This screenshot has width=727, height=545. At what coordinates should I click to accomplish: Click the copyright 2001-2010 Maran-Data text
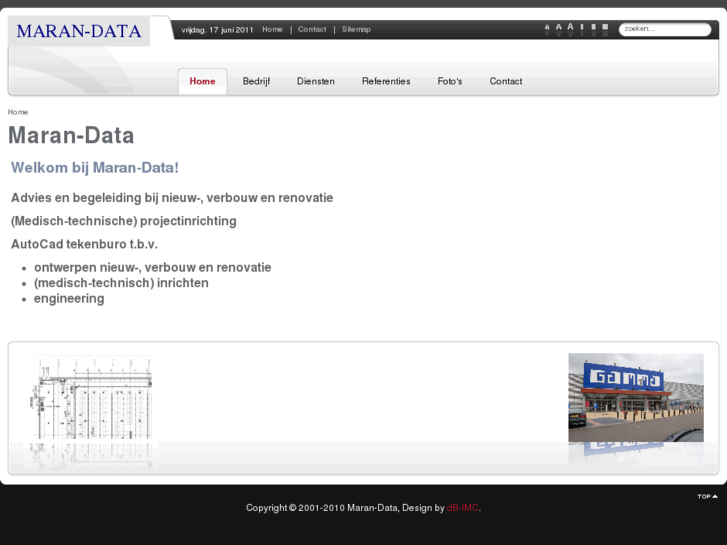322,508
